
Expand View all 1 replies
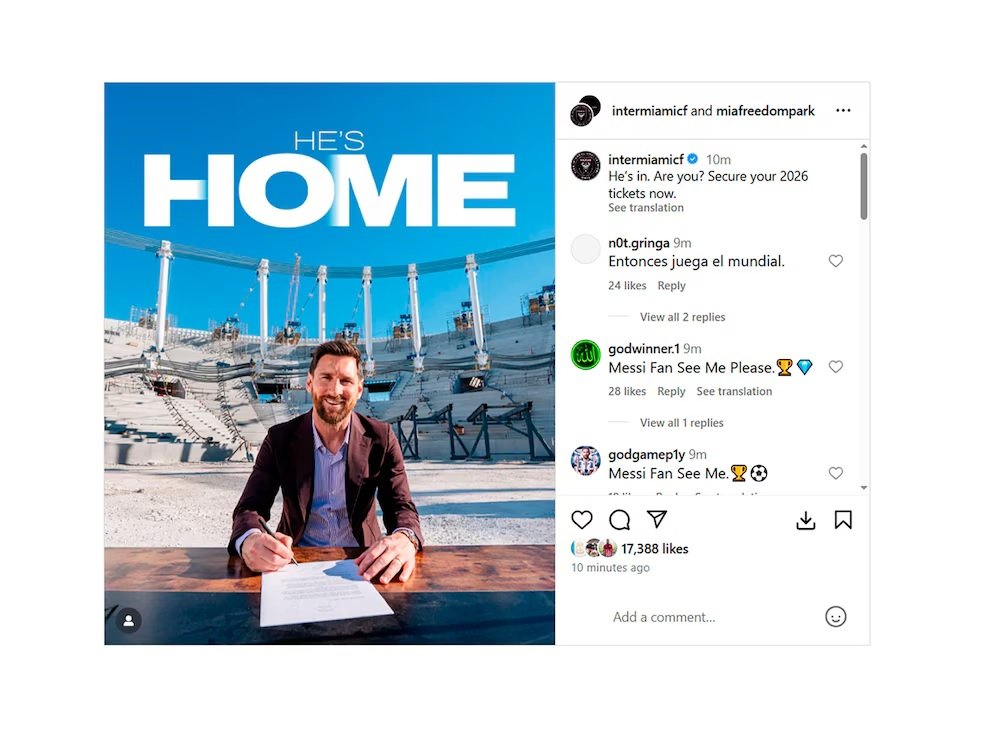681,423
